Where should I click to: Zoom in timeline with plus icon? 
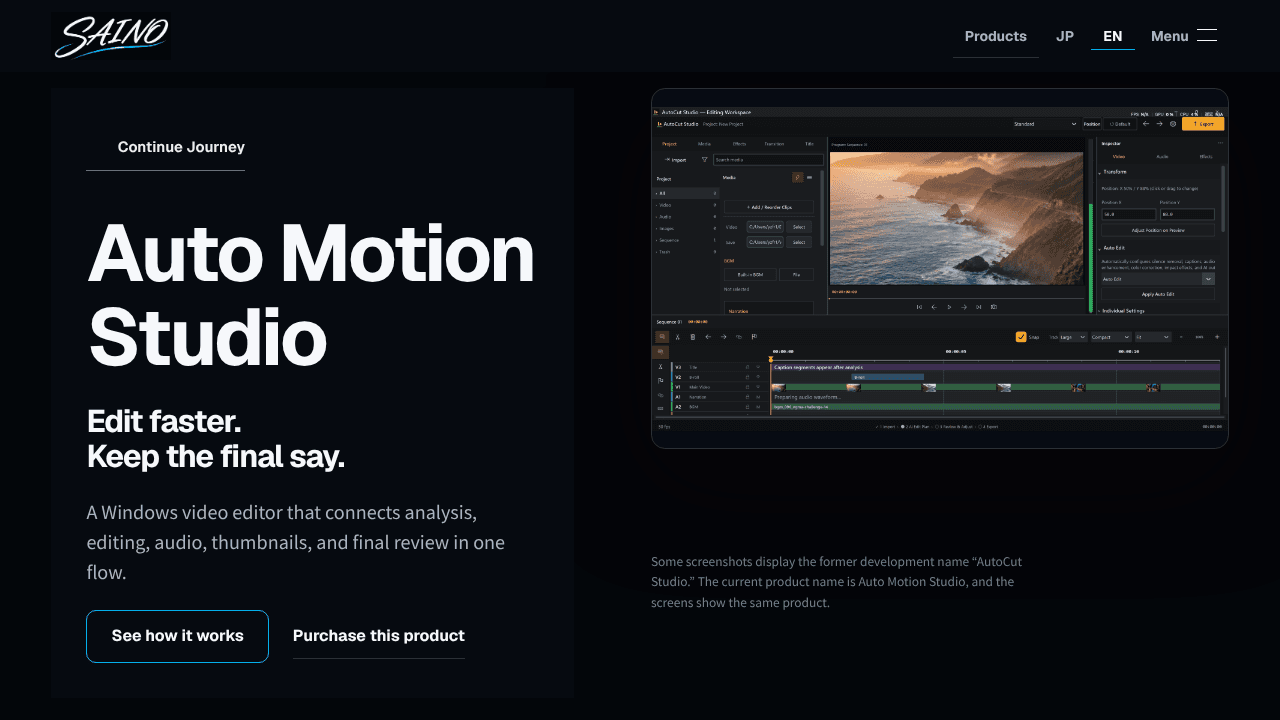[1217, 337]
